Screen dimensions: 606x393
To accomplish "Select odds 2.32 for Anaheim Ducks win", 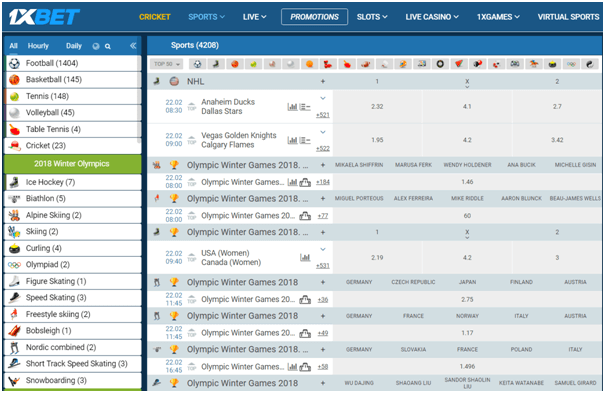I will click(x=377, y=107).
